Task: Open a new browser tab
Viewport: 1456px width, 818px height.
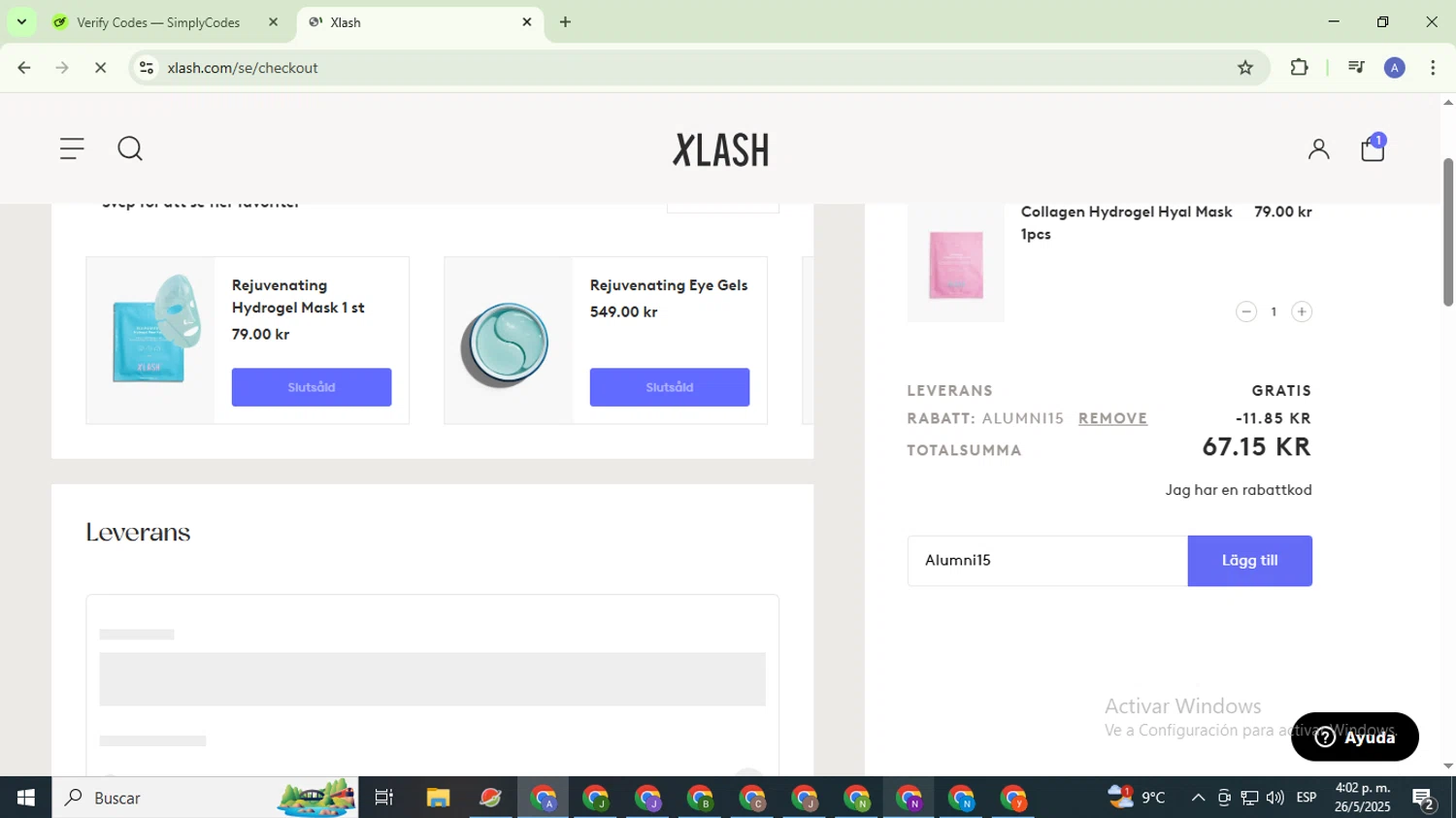Action: (x=565, y=22)
